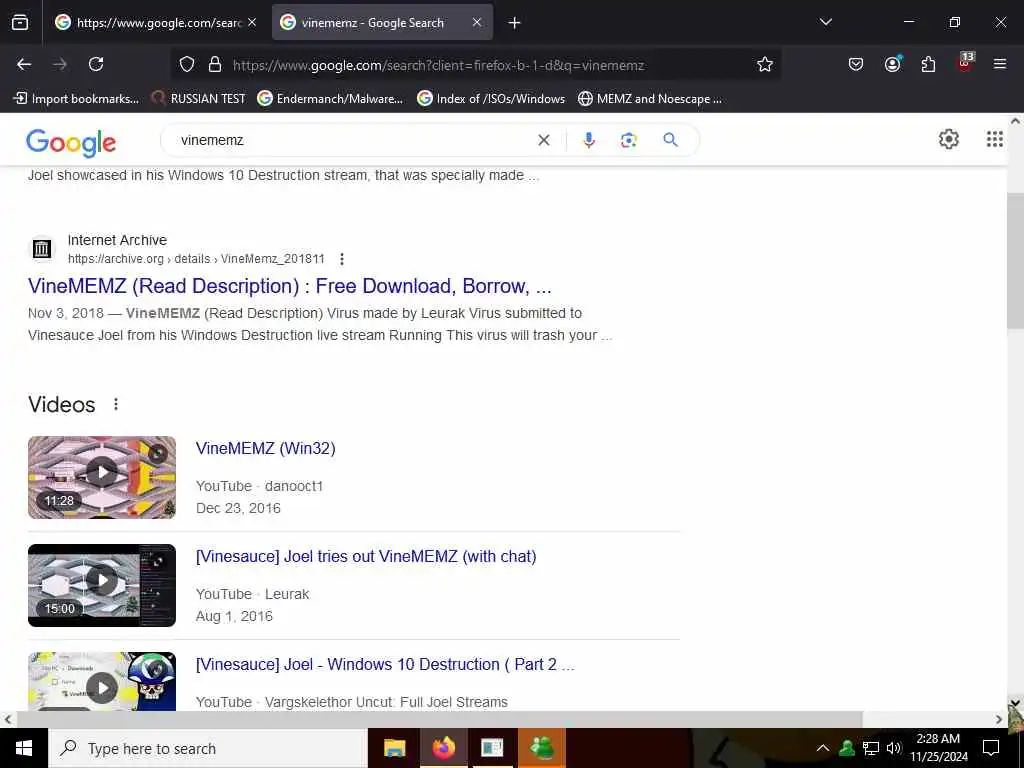Screen dimensions: 1024x768
Task: Open MEMZ and Noescape bookmark
Action: coord(650,99)
